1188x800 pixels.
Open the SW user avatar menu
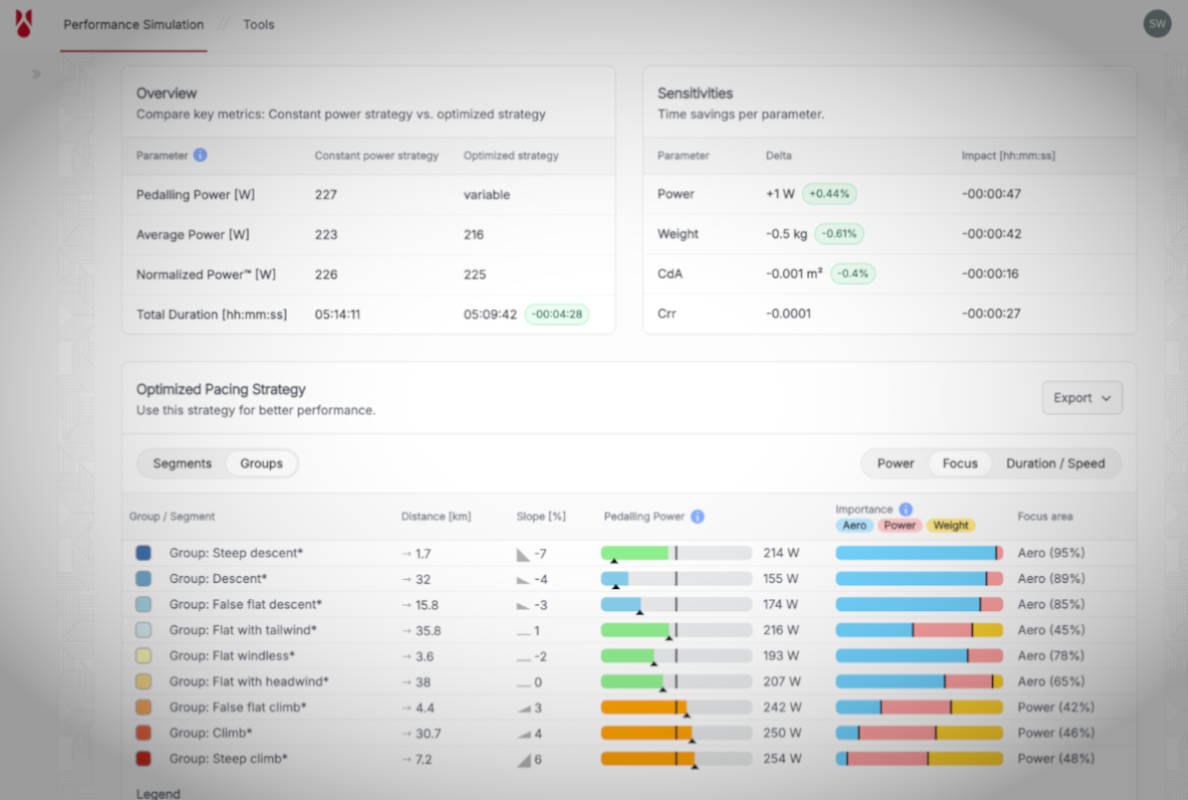pyautogui.click(x=1157, y=24)
